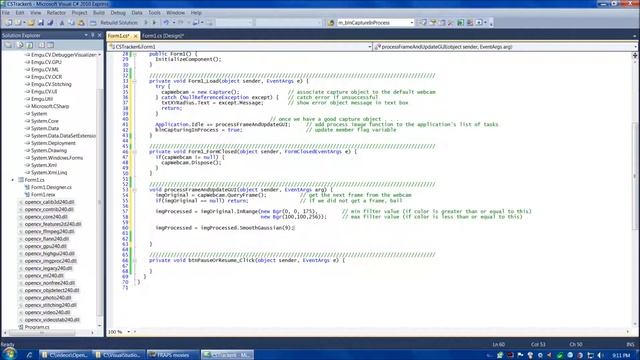640x360 pixels.
Task: Select System.Drawing reference
Action: (49, 150)
